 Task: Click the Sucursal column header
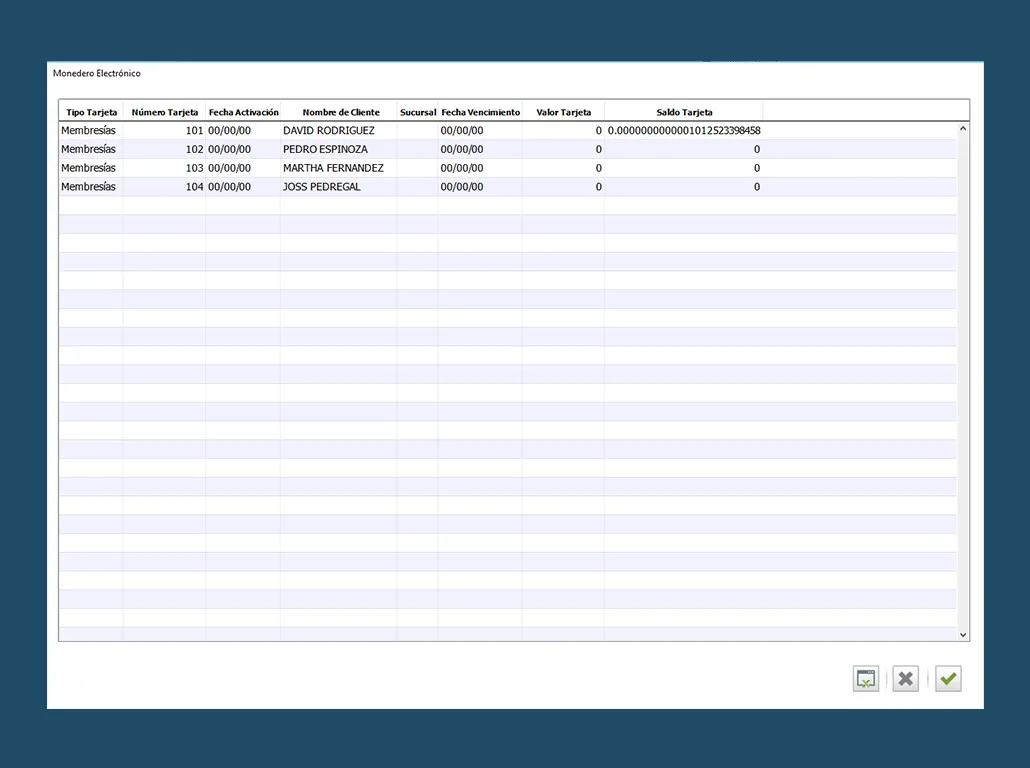(418, 112)
